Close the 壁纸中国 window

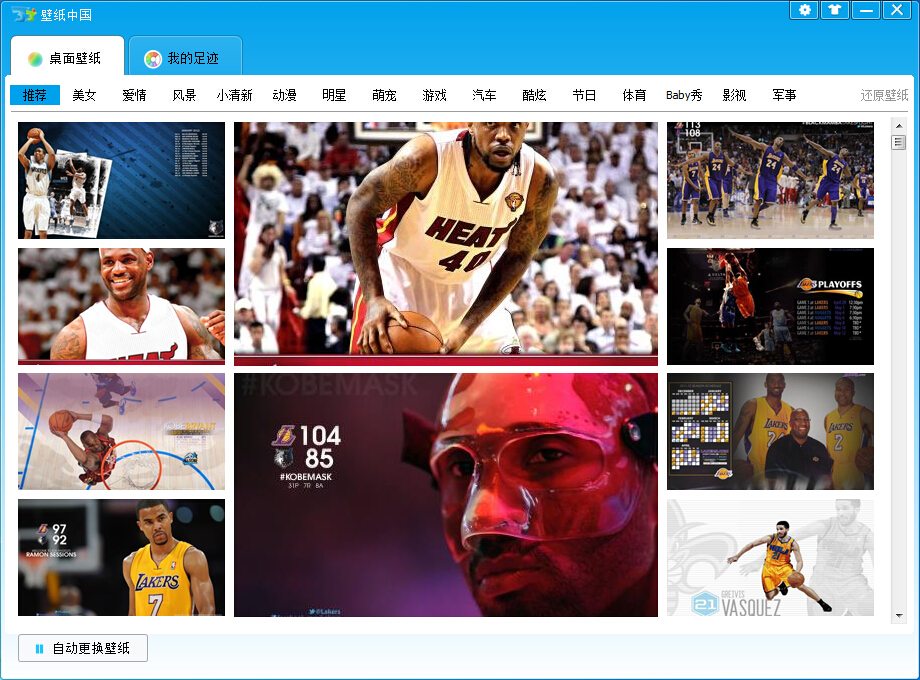pyautogui.click(x=897, y=10)
